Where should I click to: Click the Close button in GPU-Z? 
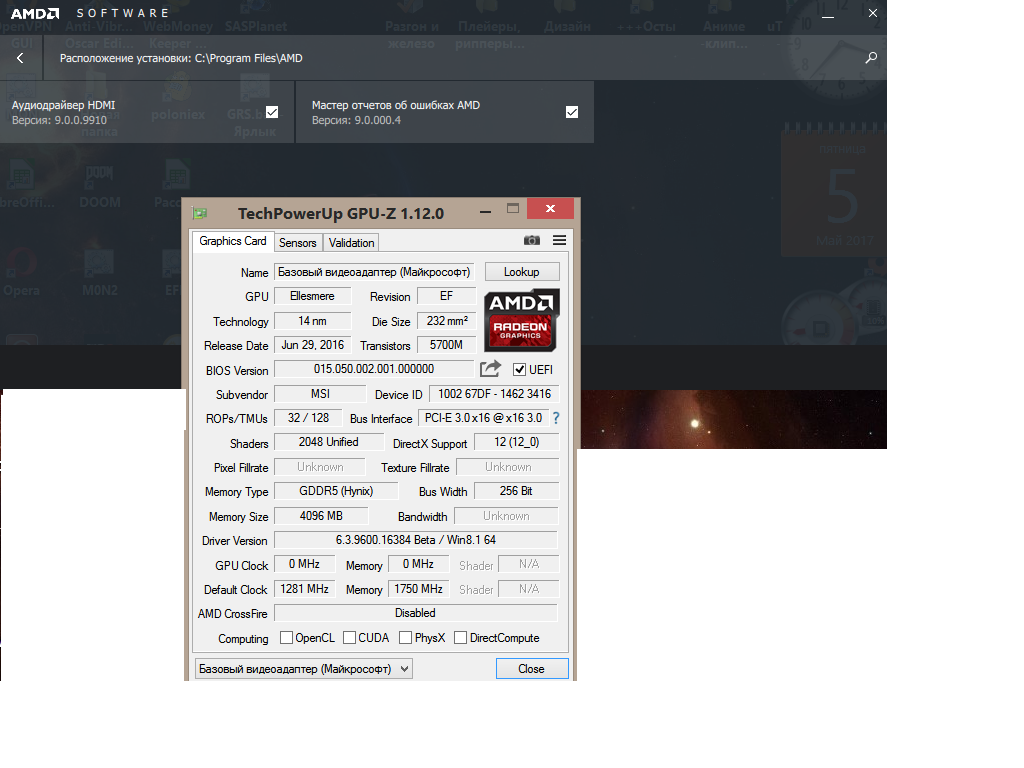point(532,669)
